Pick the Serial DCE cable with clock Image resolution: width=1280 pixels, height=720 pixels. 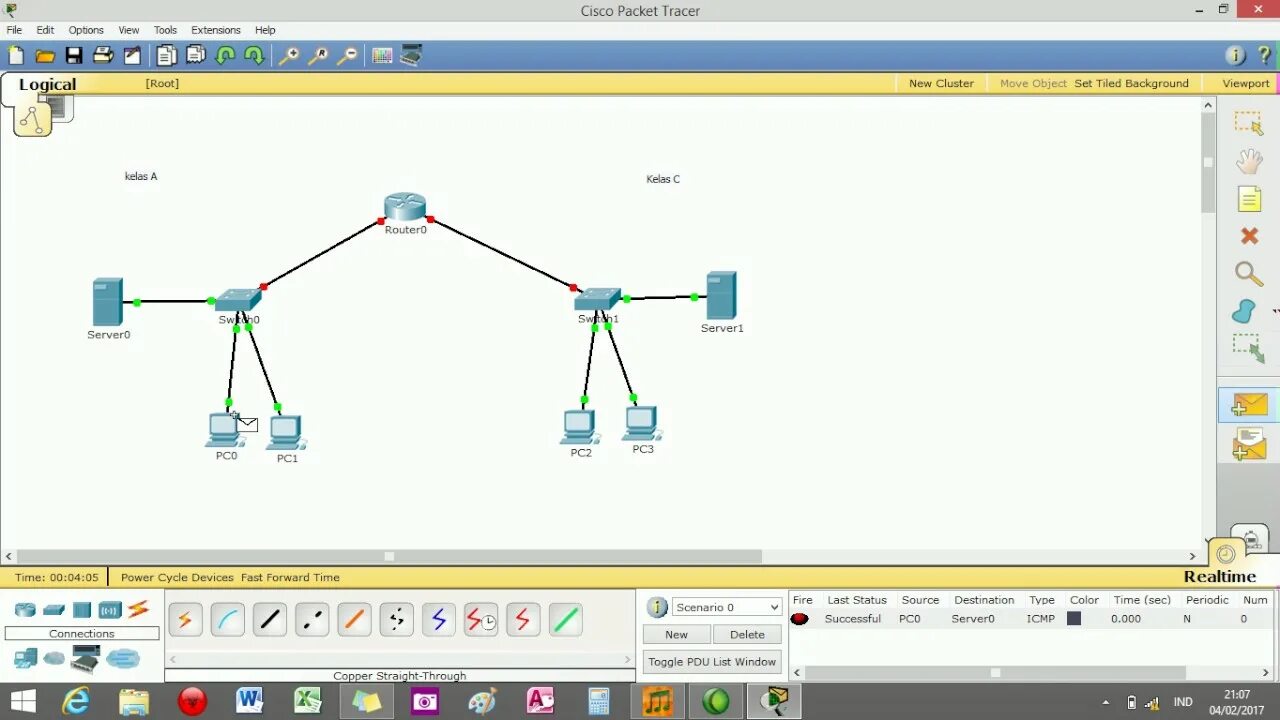pos(481,620)
